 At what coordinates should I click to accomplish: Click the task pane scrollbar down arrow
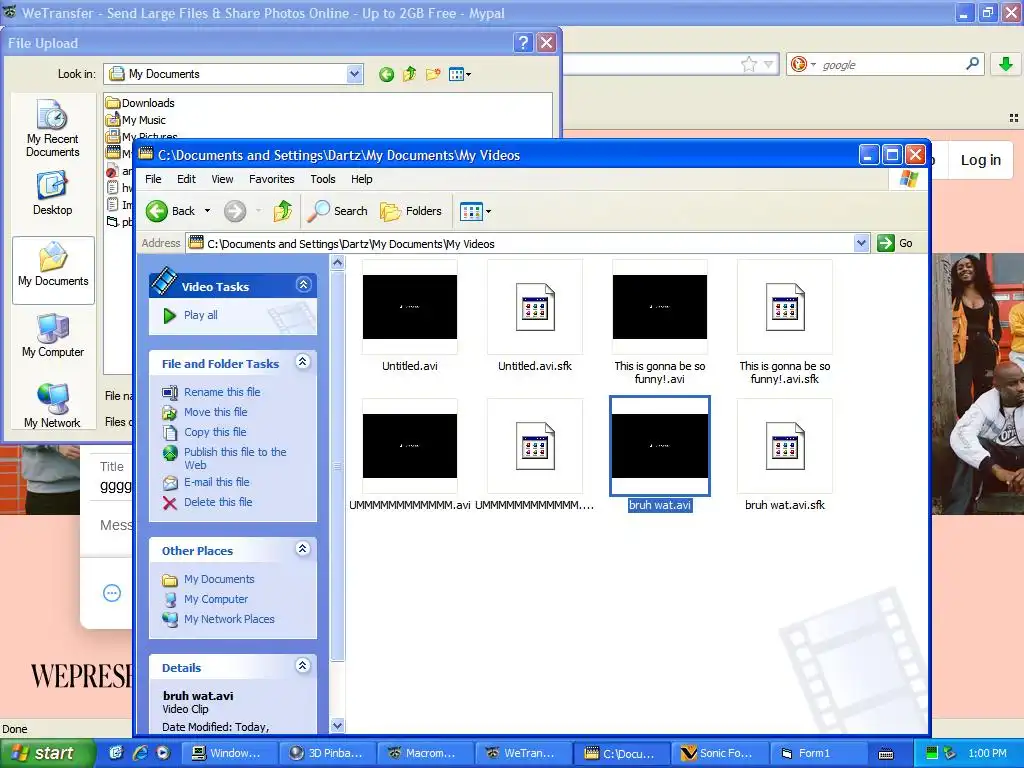click(x=338, y=725)
